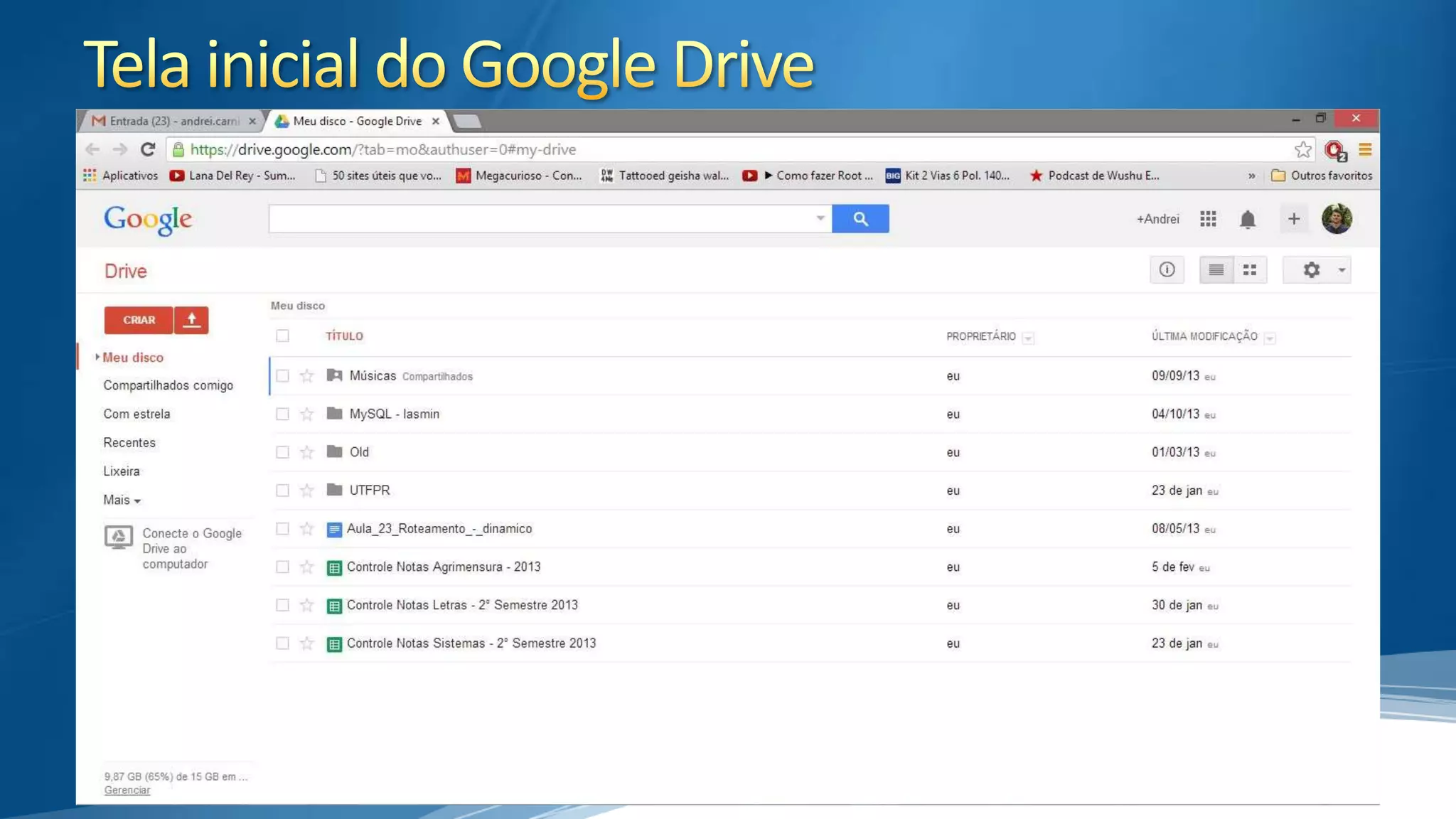Click the blue search magnifier button
This screenshot has width=1456, height=819.
coord(860,219)
